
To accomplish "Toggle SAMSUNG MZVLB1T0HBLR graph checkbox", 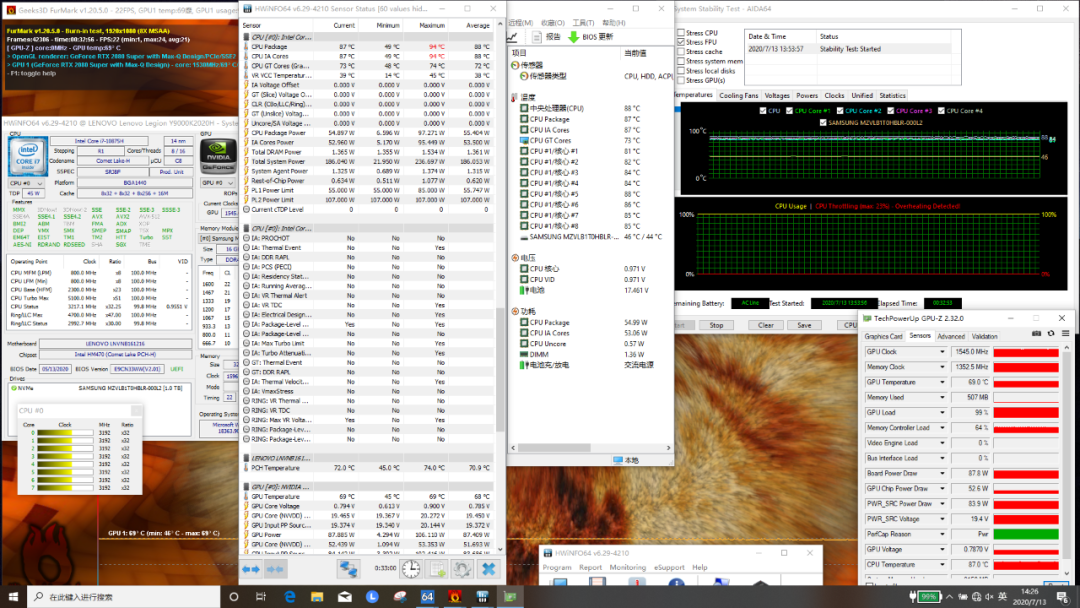I will click(x=823, y=123).
